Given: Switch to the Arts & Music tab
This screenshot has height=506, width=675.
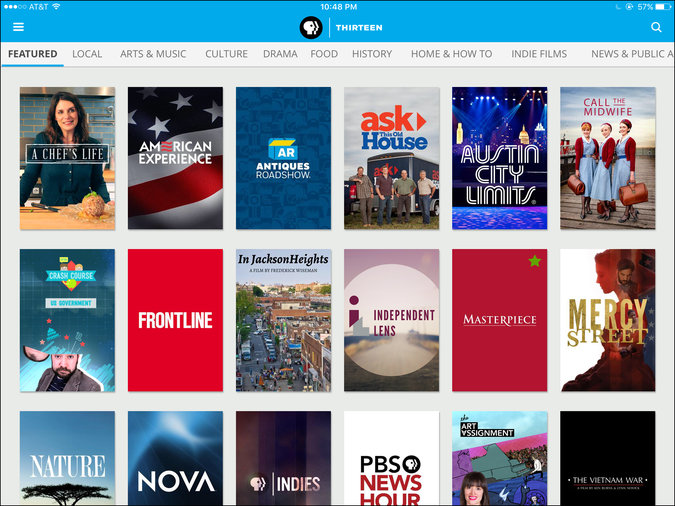Looking at the screenshot, I should [153, 54].
